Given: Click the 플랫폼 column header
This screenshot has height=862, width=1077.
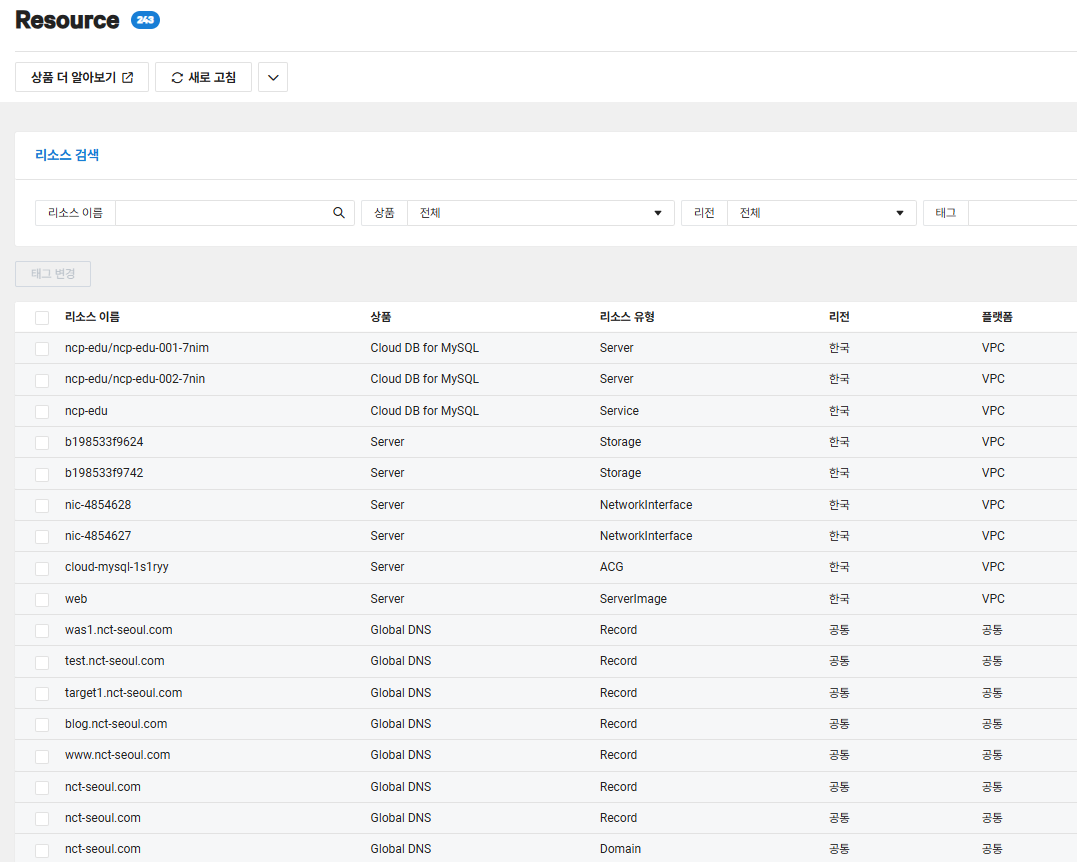Looking at the screenshot, I should pos(997,317).
